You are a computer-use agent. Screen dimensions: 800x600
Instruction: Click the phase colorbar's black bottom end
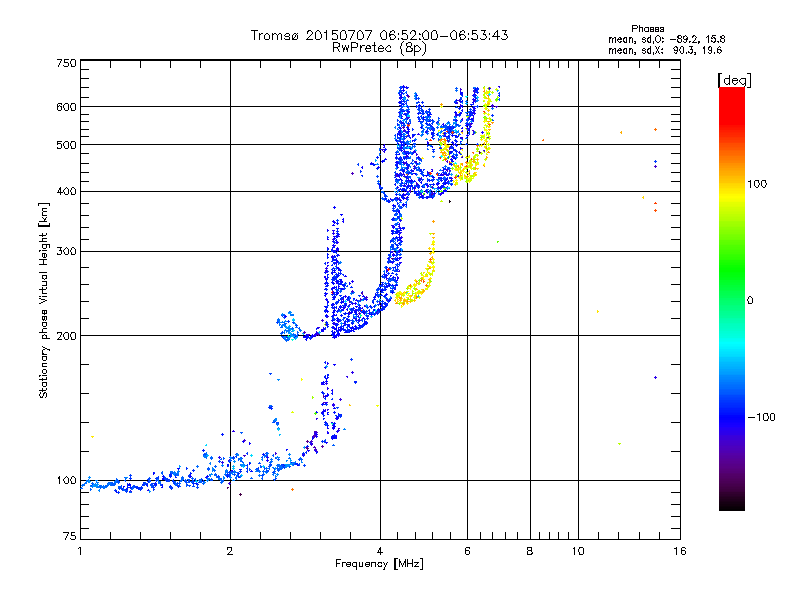(x=732, y=503)
